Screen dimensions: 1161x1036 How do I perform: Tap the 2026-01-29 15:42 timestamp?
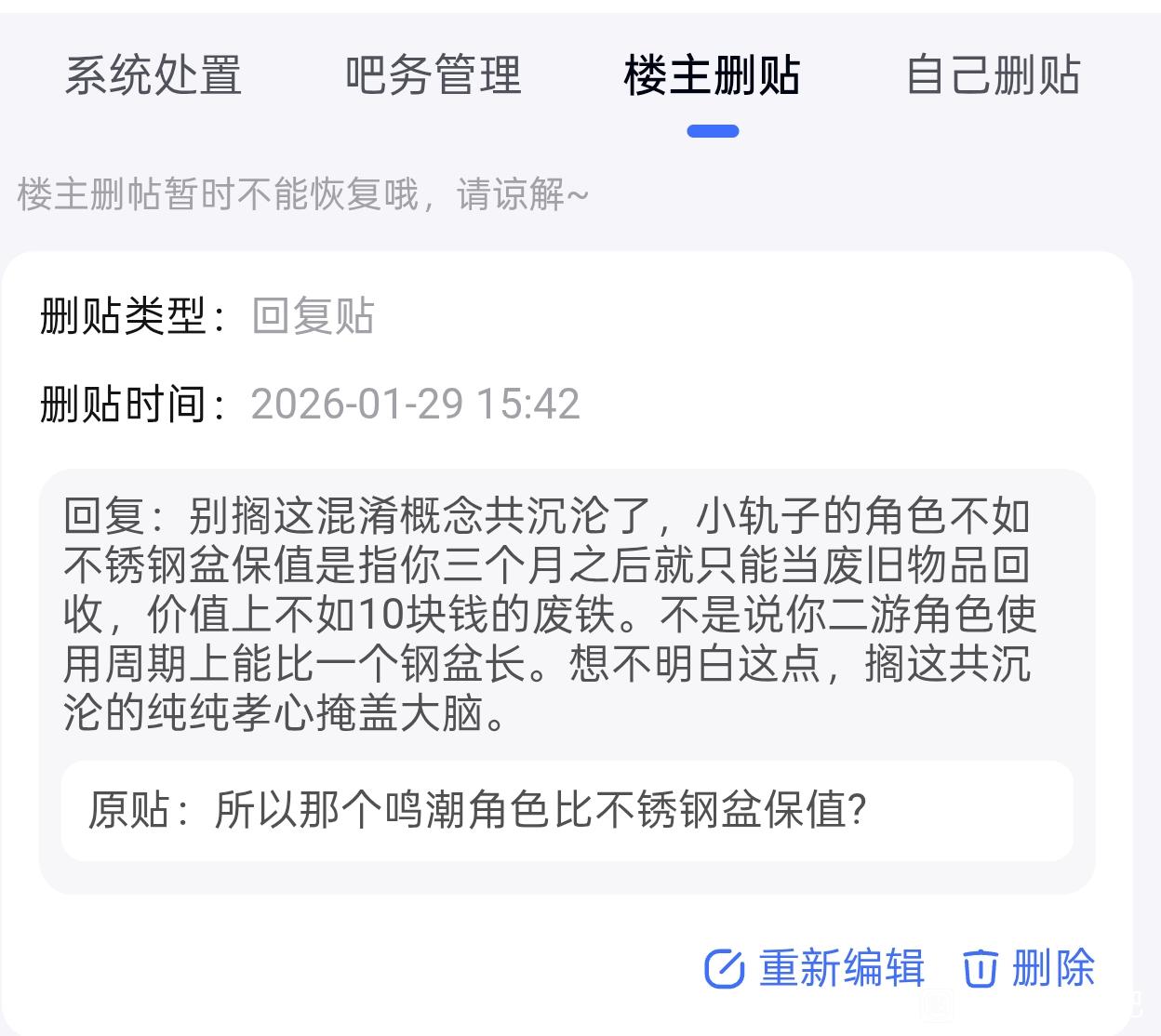[x=415, y=404]
